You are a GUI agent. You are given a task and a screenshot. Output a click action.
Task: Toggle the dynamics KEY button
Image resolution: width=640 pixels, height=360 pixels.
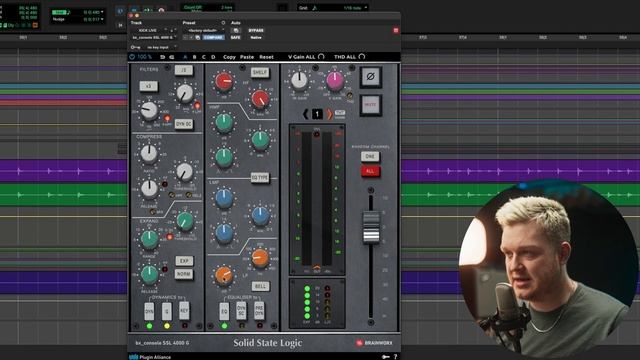184,311
